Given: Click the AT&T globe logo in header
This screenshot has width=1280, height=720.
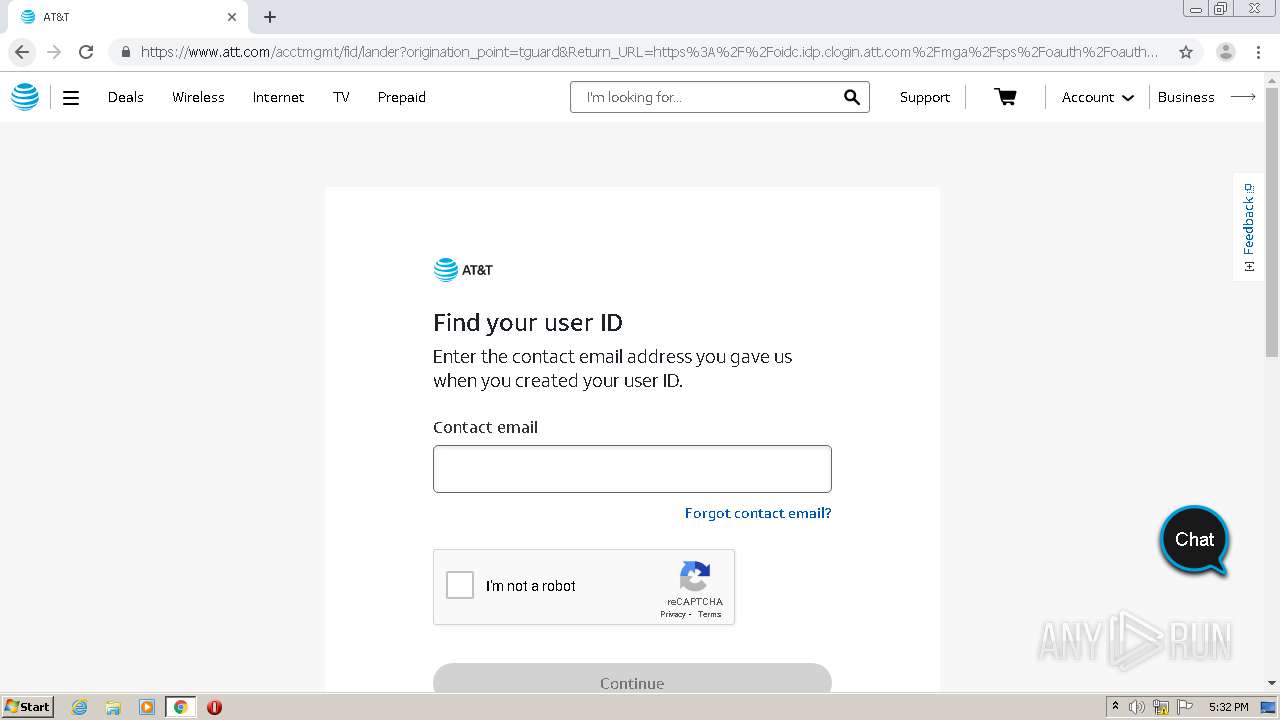Looking at the screenshot, I should tap(25, 97).
